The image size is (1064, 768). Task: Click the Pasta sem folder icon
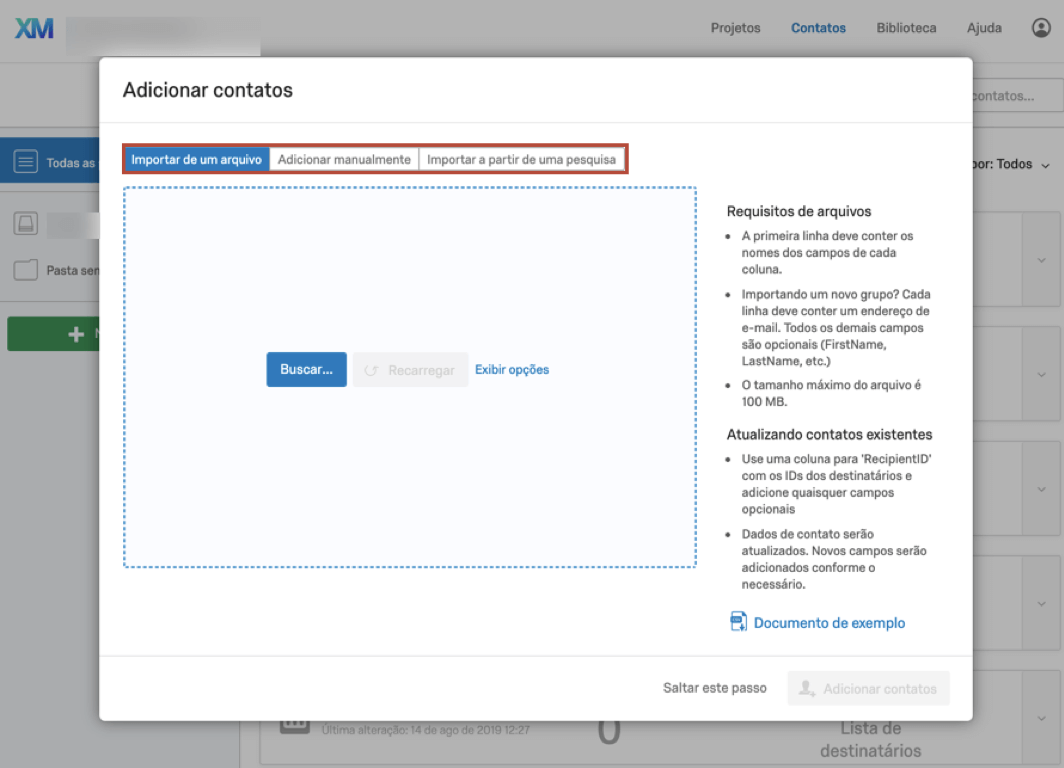(26, 270)
